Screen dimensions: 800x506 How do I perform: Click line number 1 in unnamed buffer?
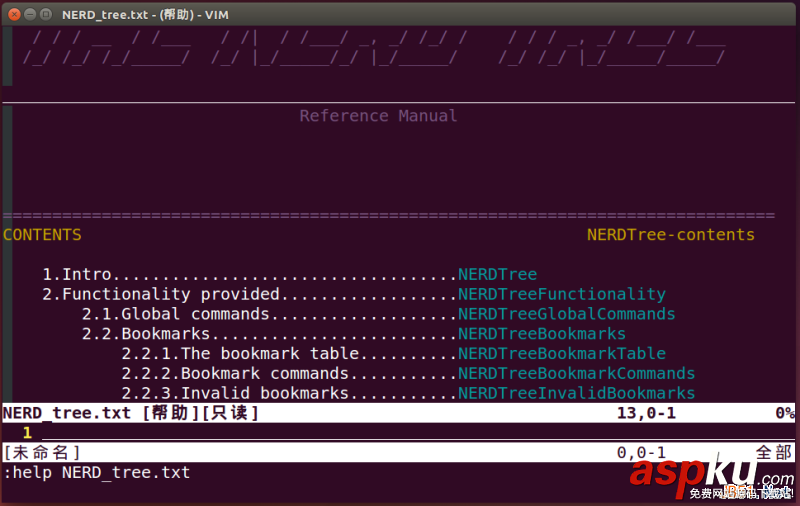point(27,433)
